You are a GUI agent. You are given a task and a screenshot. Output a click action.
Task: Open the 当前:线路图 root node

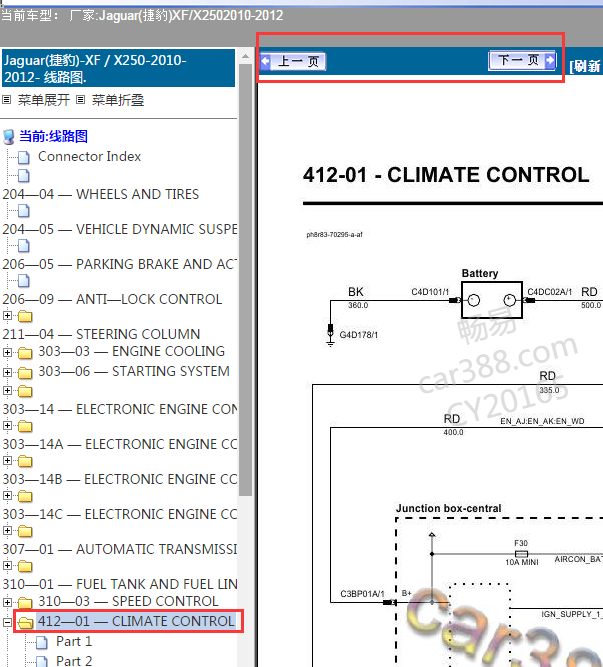pos(54,137)
